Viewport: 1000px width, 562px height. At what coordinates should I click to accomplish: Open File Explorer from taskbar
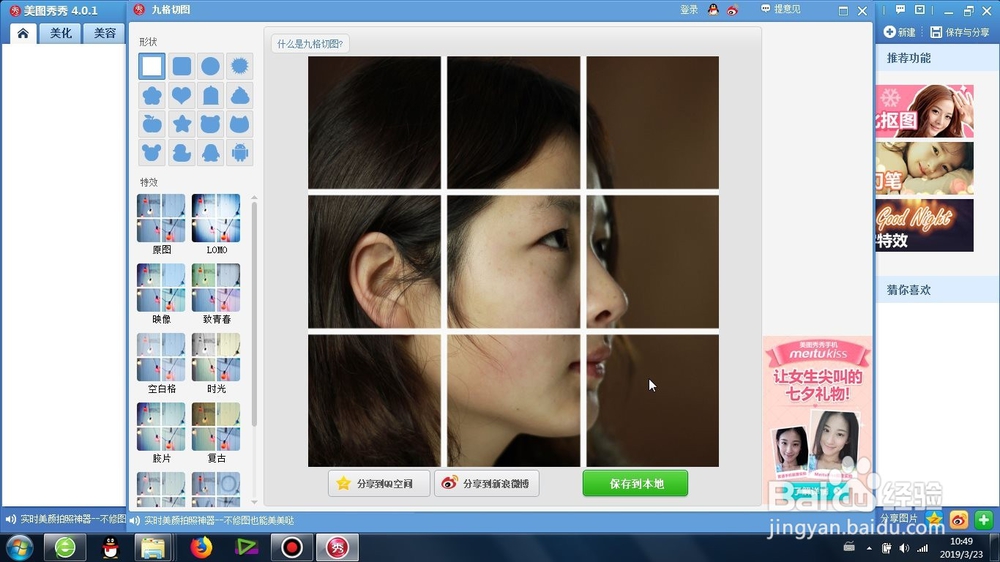153,547
